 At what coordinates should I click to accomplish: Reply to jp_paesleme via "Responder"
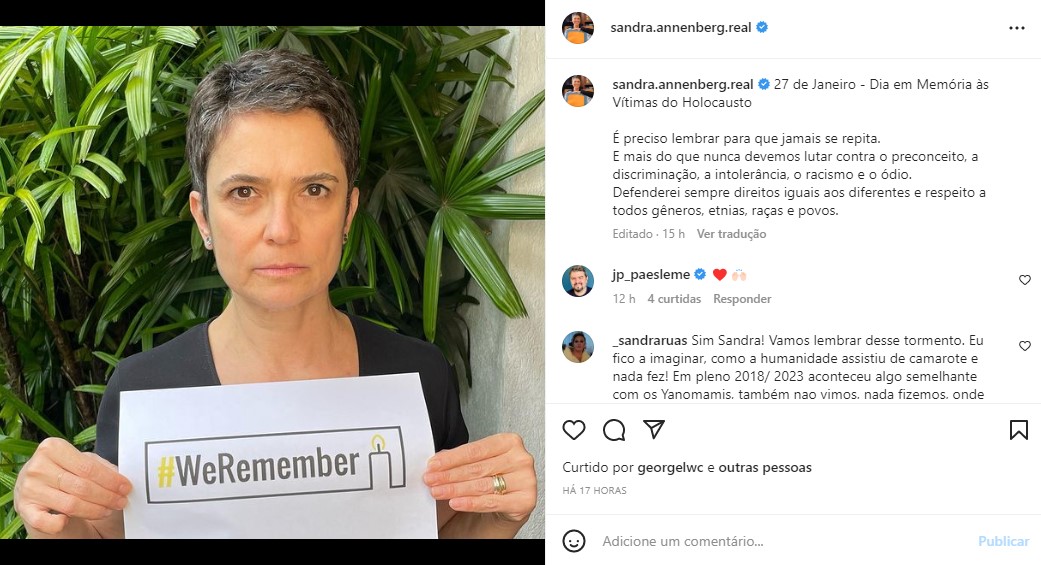tap(742, 299)
